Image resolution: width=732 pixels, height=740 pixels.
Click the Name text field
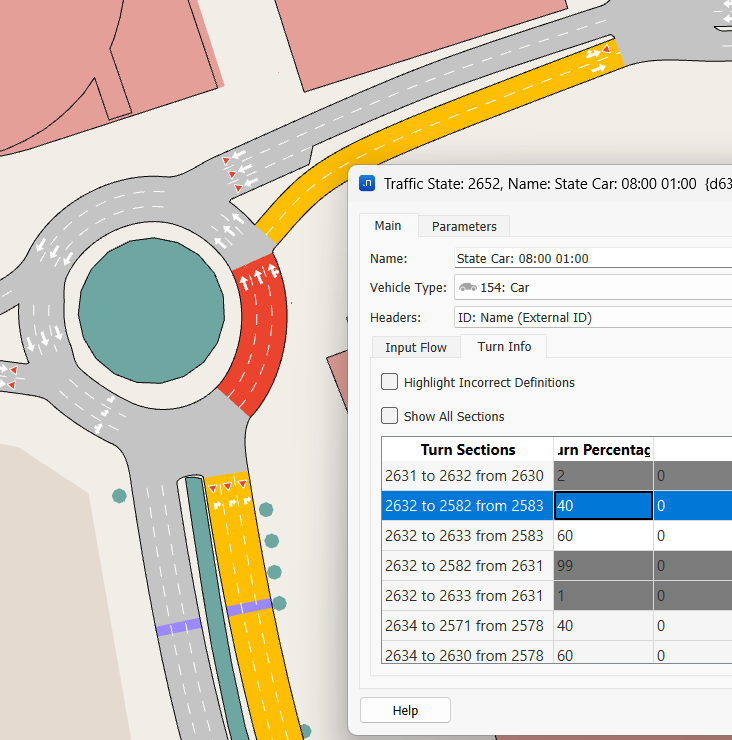(x=592, y=258)
